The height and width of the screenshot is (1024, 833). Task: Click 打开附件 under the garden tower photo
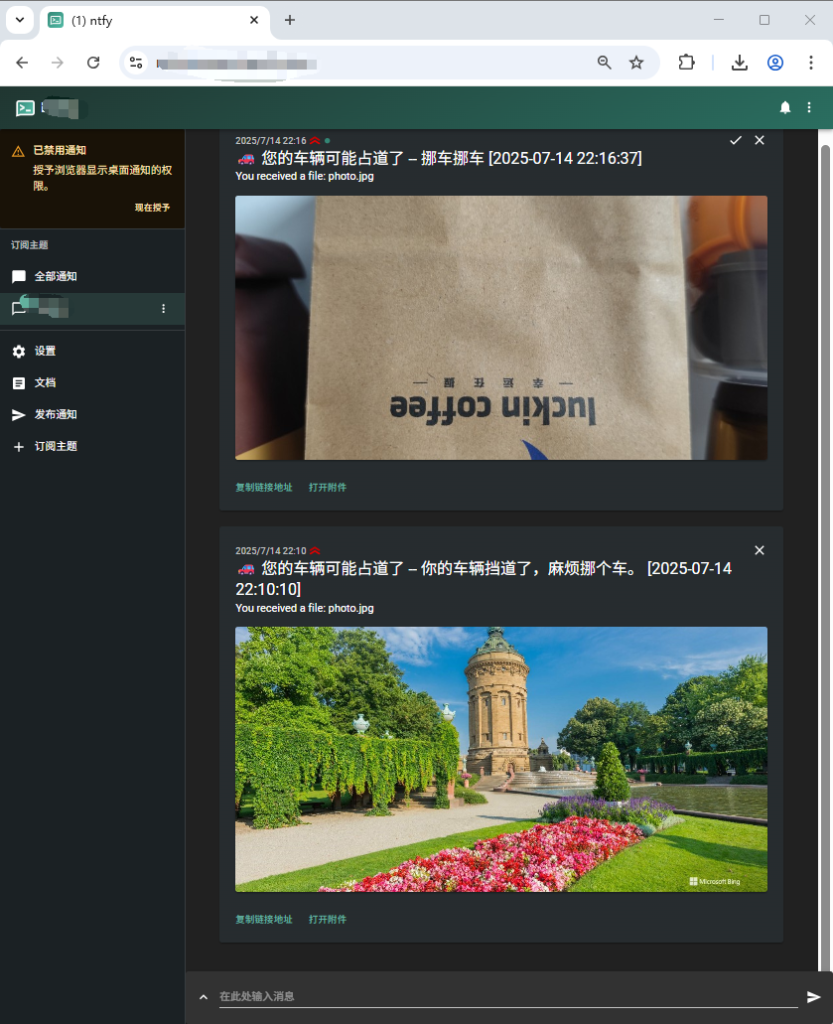(327, 920)
